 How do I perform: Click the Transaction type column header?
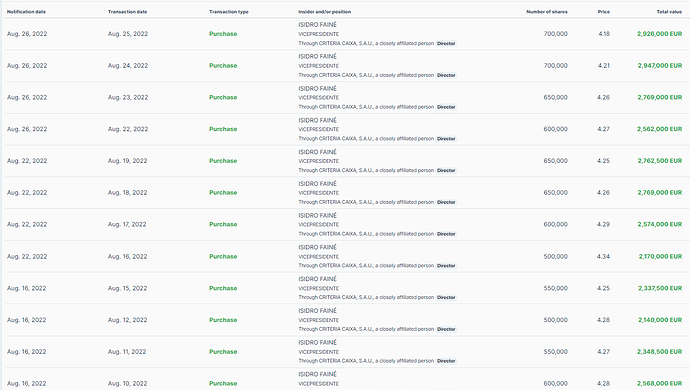click(x=229, y=12)
